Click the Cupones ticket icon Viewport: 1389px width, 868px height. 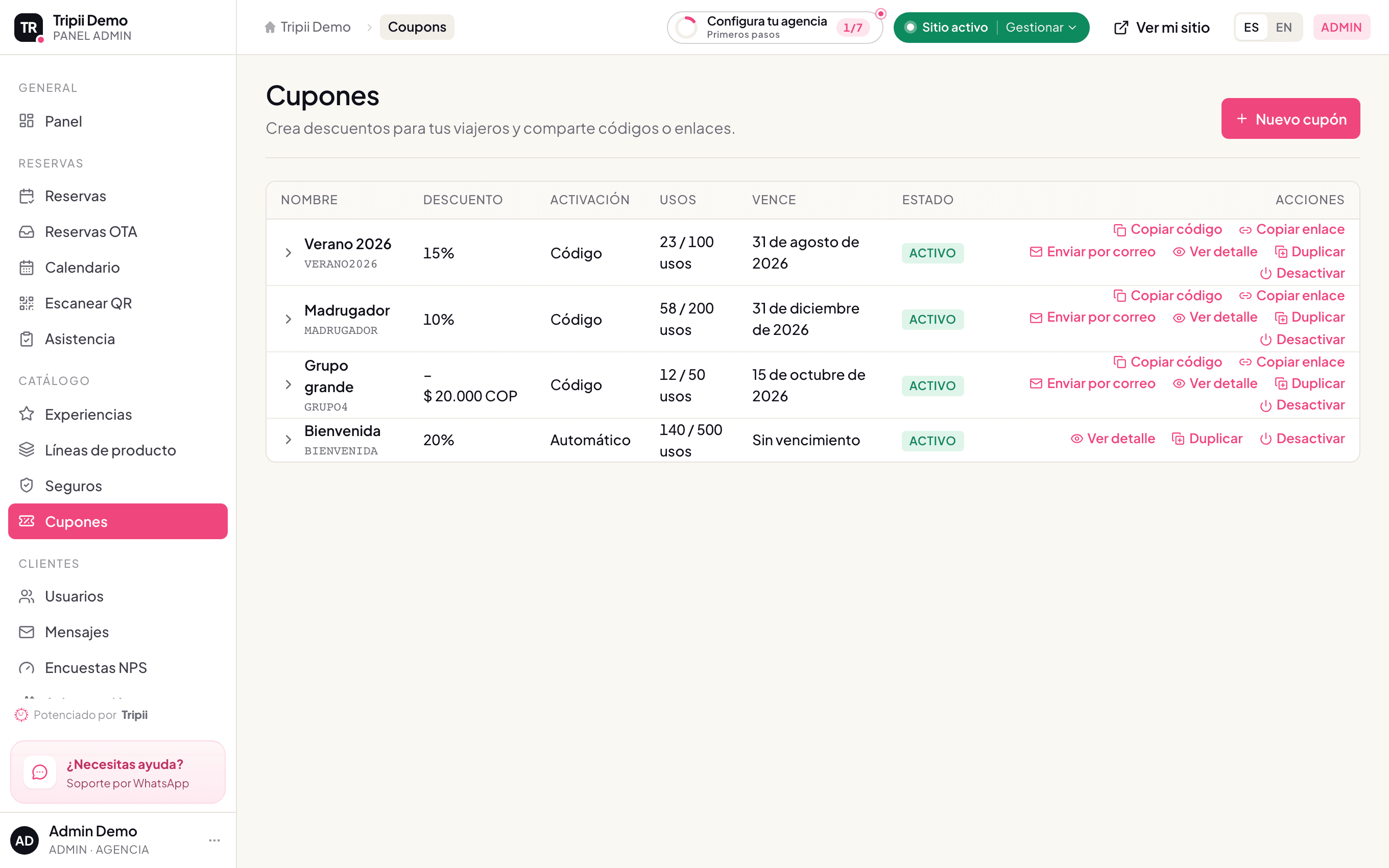point(27,521)
